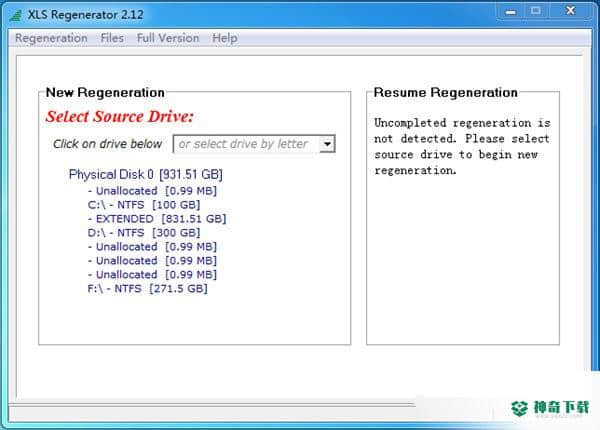Click the 'New Regeneration' group title
Image resolution: width=600 pixels, height=430 pixels.
pyautogui.click(x=105, y=93)
